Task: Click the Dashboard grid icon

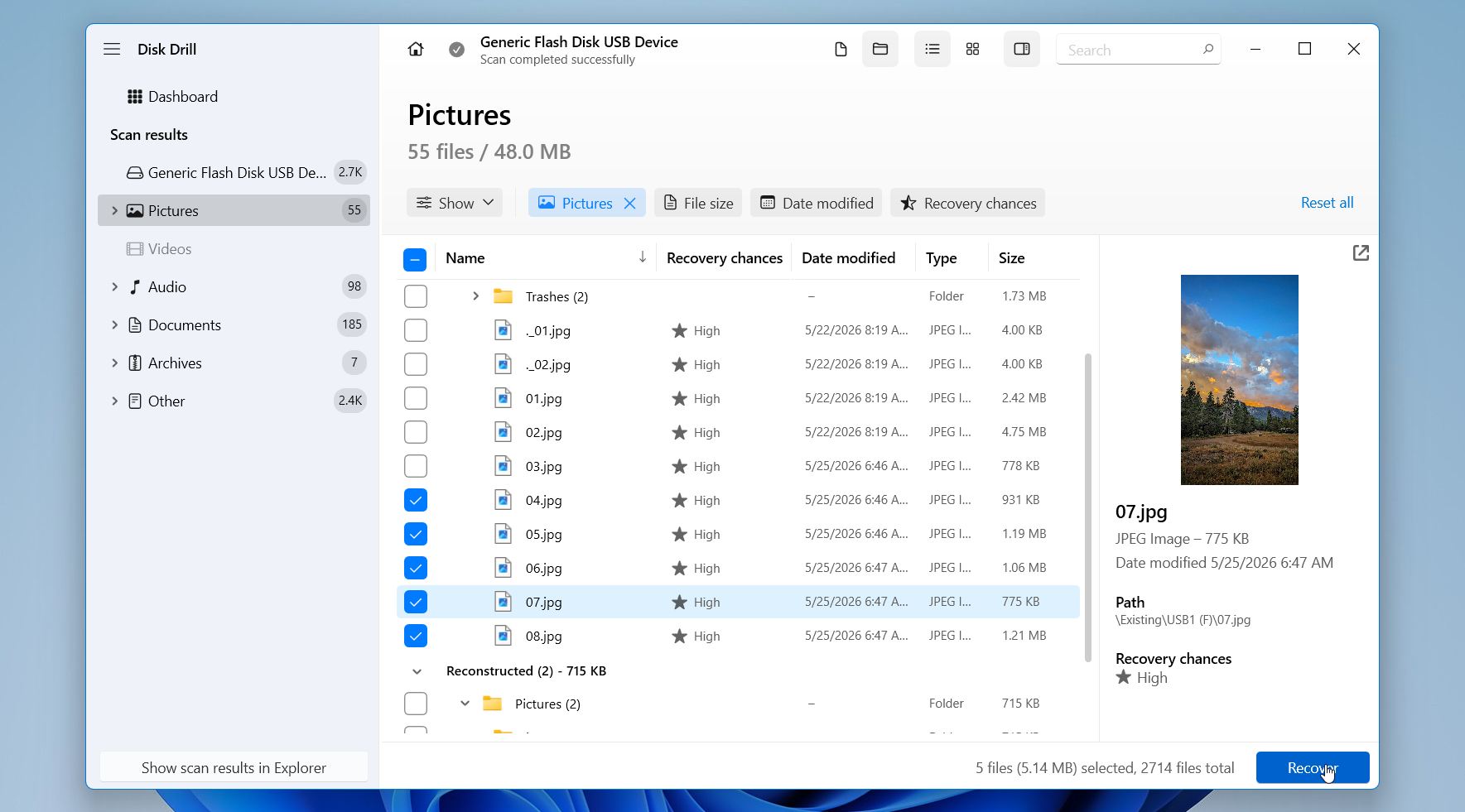Action: tap(134, 97)
